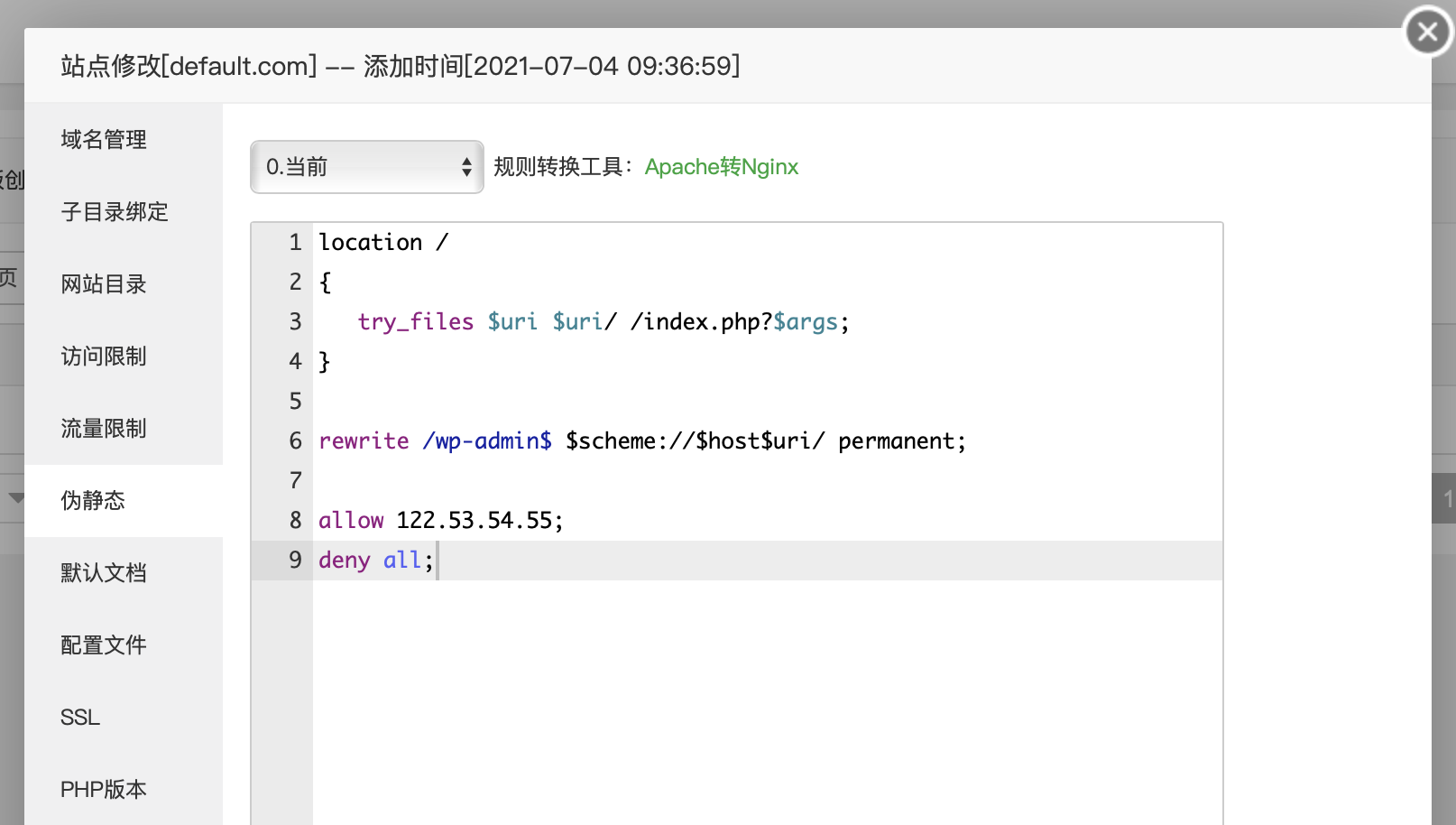This screenshot has width=1456, height=825.
Task: Switch to the PHP版本 tab
Action: (x=124, y=790)
